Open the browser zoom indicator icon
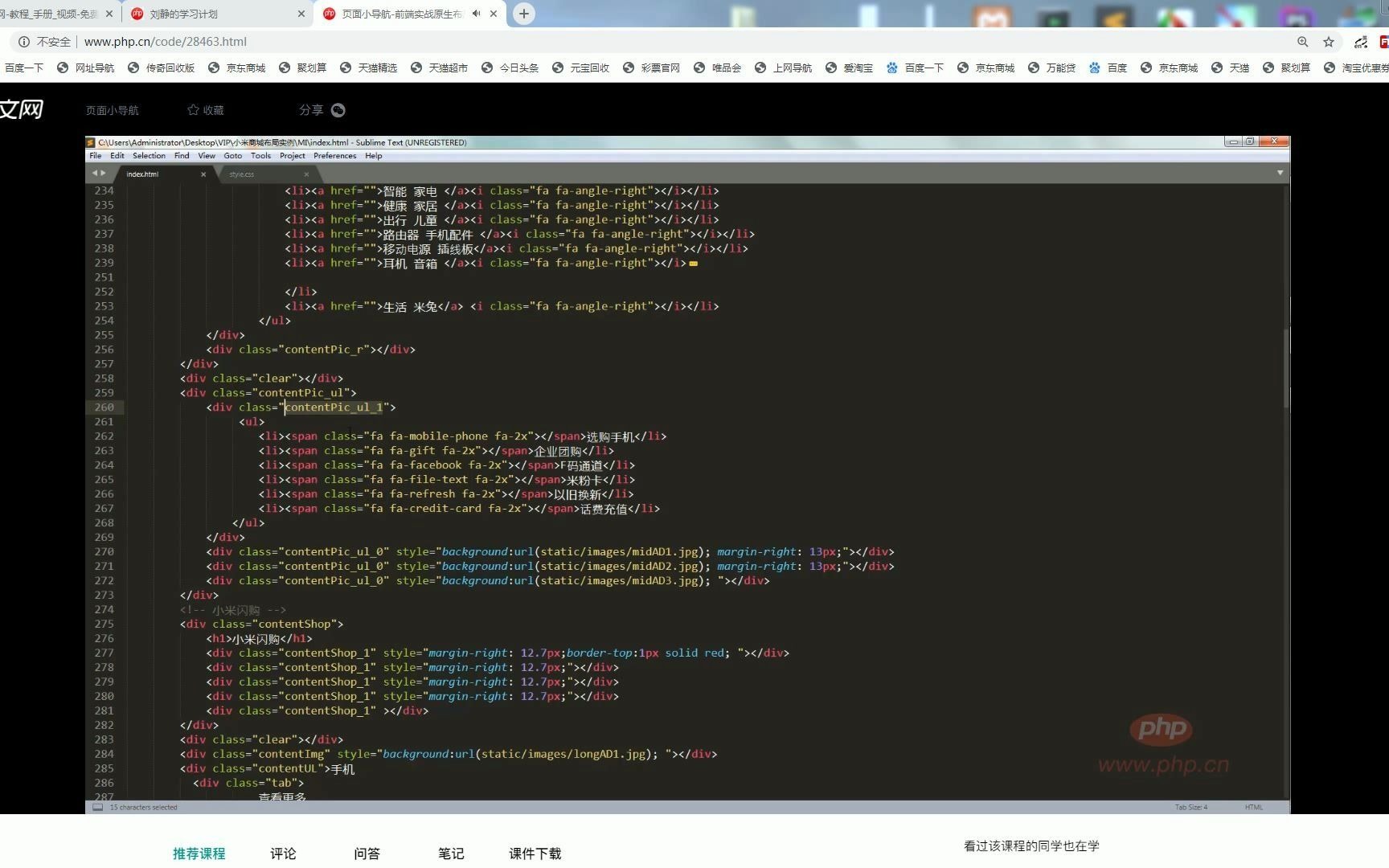1389x868 pixels. pyautogui.click(x=1302, y=42)
